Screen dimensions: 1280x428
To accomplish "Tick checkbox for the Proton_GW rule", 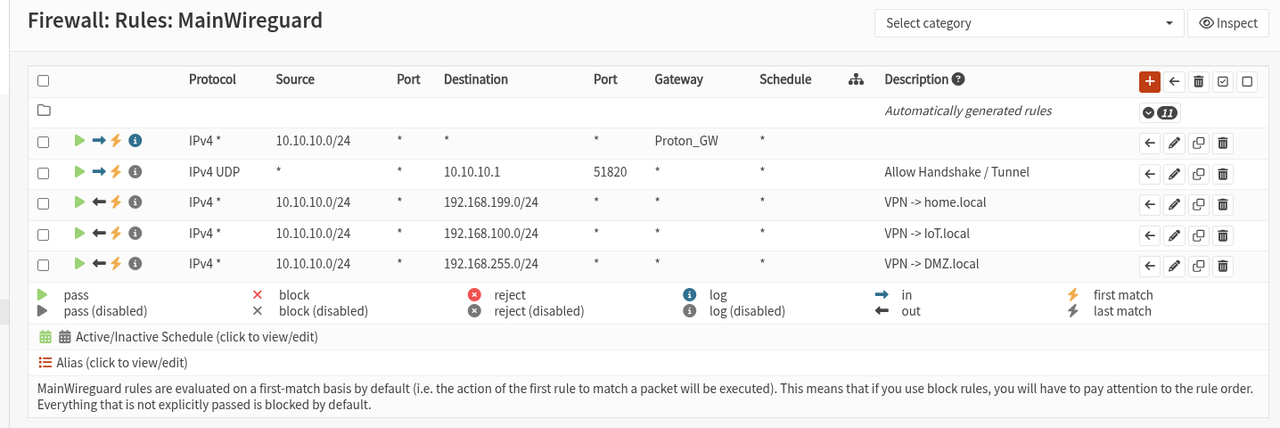I will click(x=43, y=142).
